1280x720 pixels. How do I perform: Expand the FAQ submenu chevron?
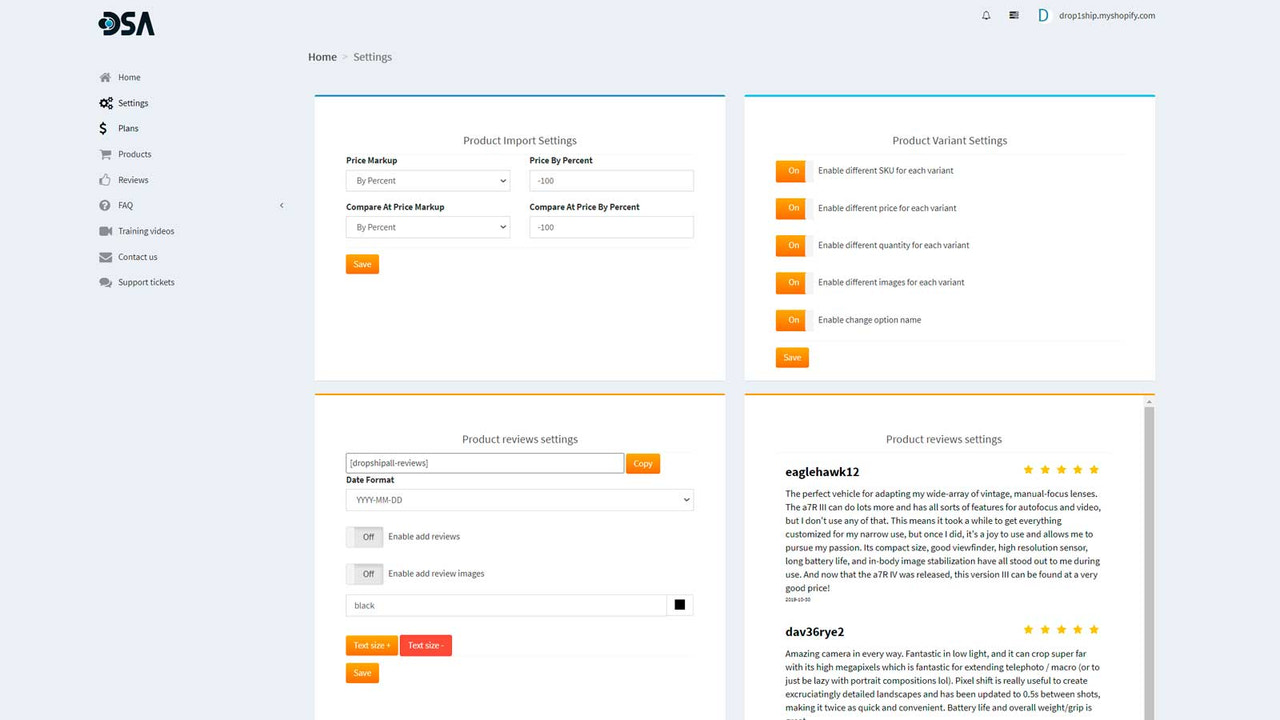point(281,205)
